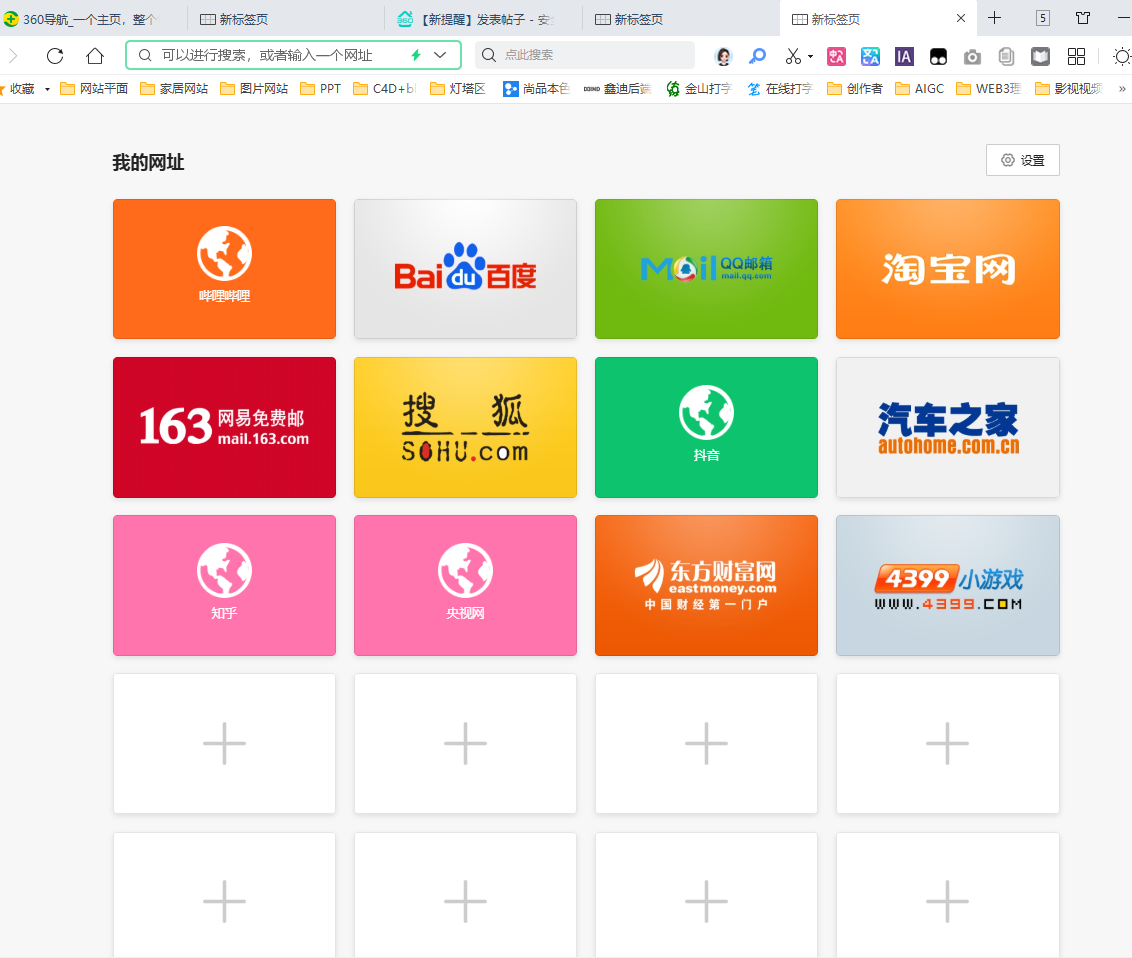Open the 163 网易免费邮 tile
The height and width of the screenshot is (958, 1132).
coord(225,427)
